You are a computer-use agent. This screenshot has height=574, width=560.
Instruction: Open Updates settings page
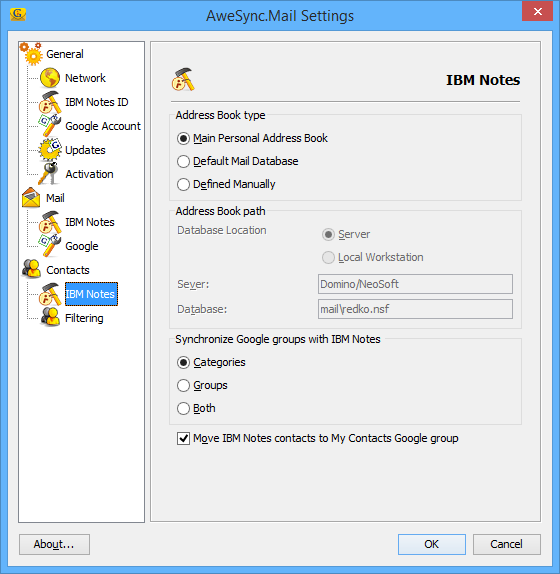[x=85, y=150]
